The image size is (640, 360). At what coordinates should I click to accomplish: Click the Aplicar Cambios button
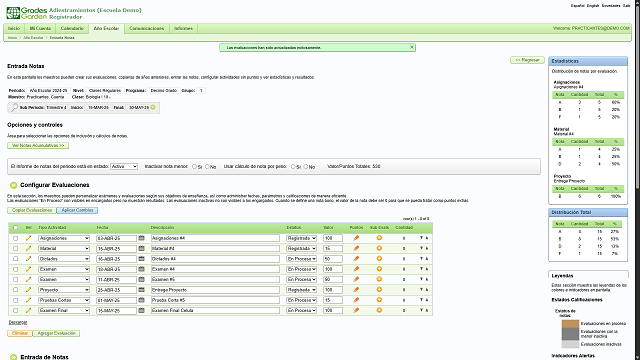pos(77,210)
